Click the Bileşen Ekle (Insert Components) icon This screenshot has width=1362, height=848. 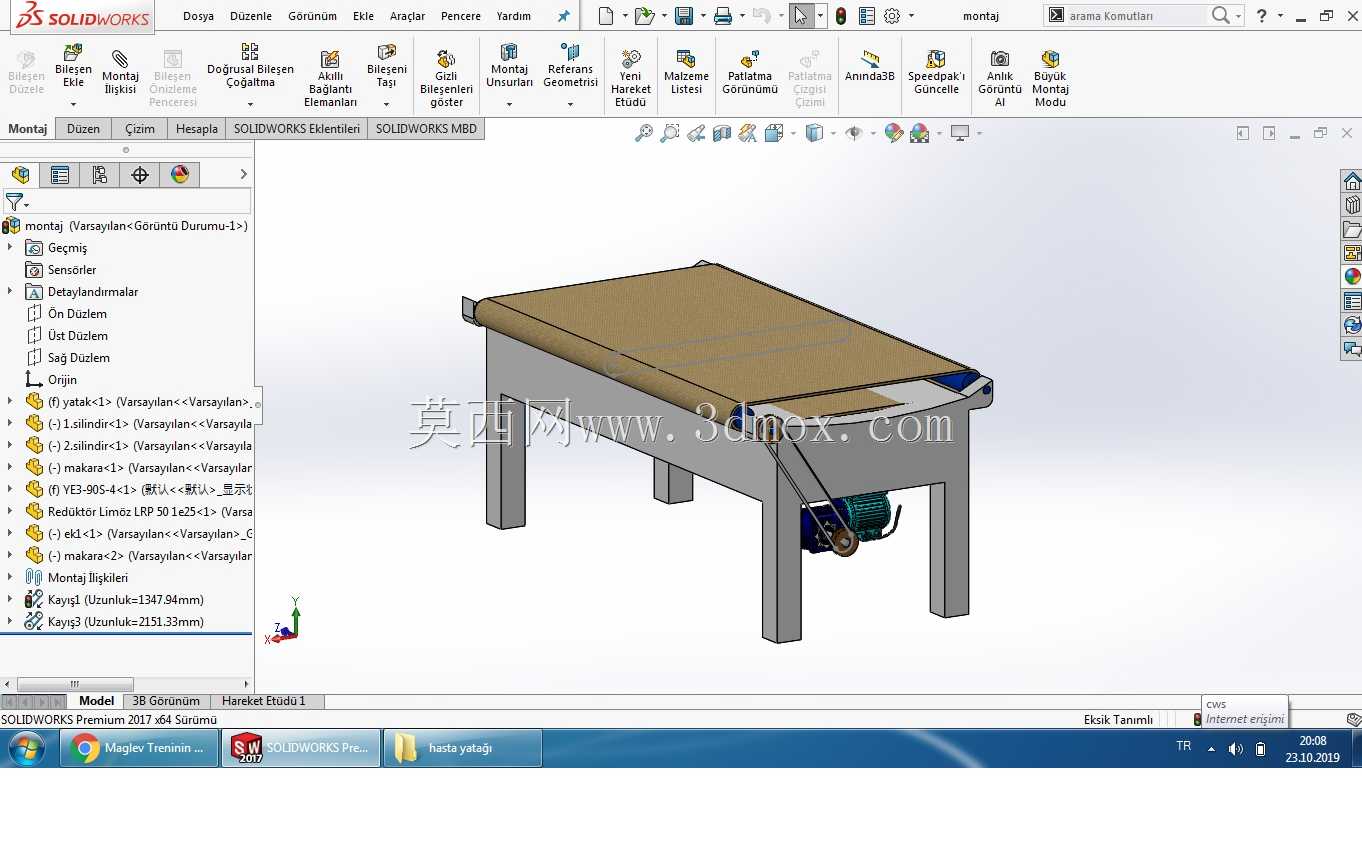click(x=73, y=53)
